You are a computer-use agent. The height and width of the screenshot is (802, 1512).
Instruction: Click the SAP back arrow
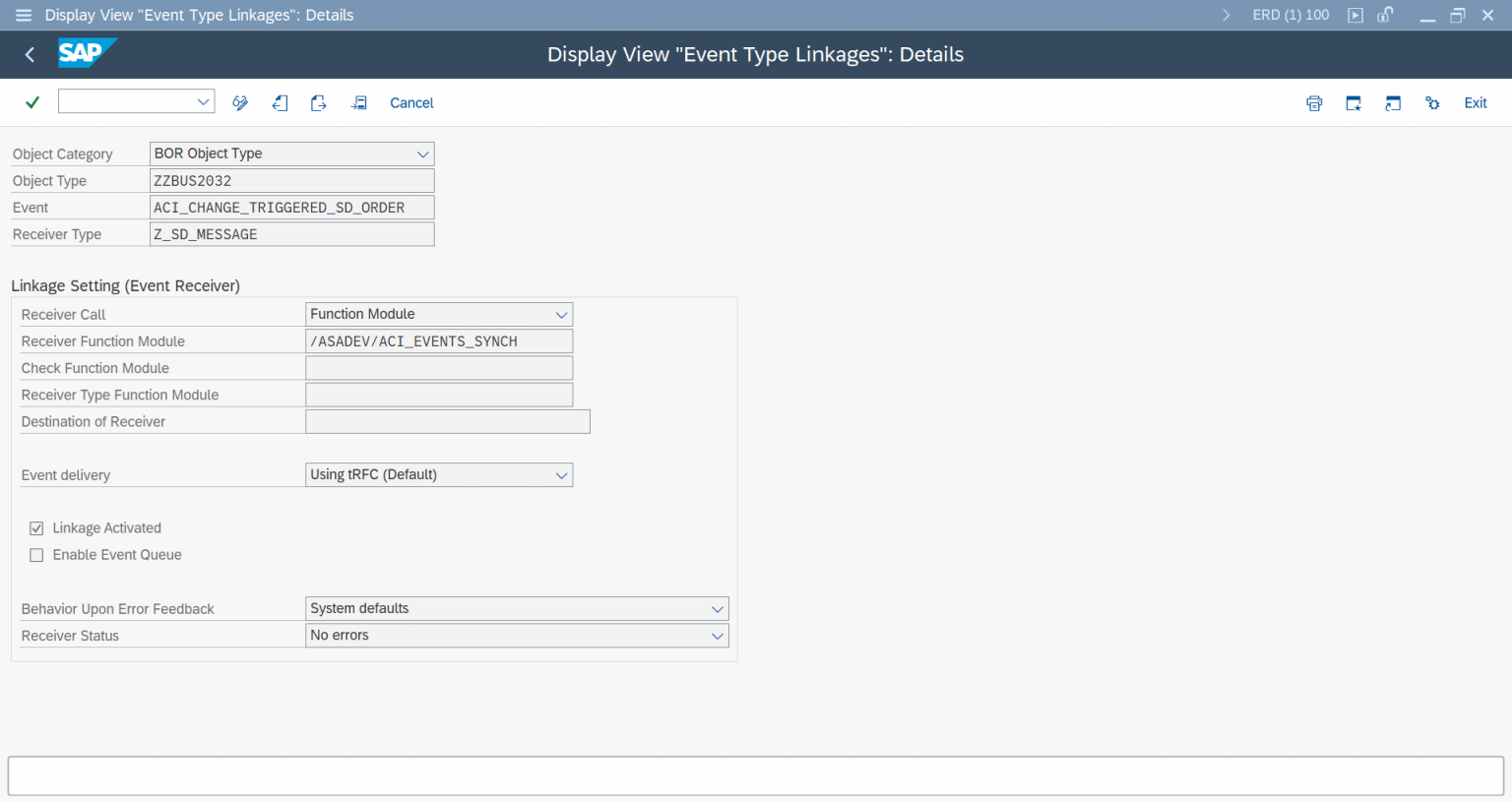tap(30, 55)
